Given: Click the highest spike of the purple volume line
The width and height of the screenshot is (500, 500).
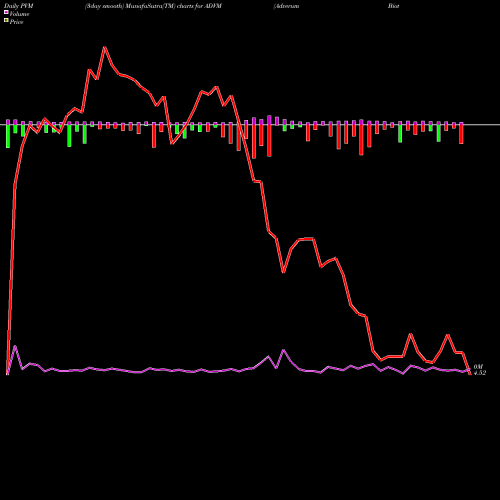Looking at the screenshot, I should (x=15, y=346).
